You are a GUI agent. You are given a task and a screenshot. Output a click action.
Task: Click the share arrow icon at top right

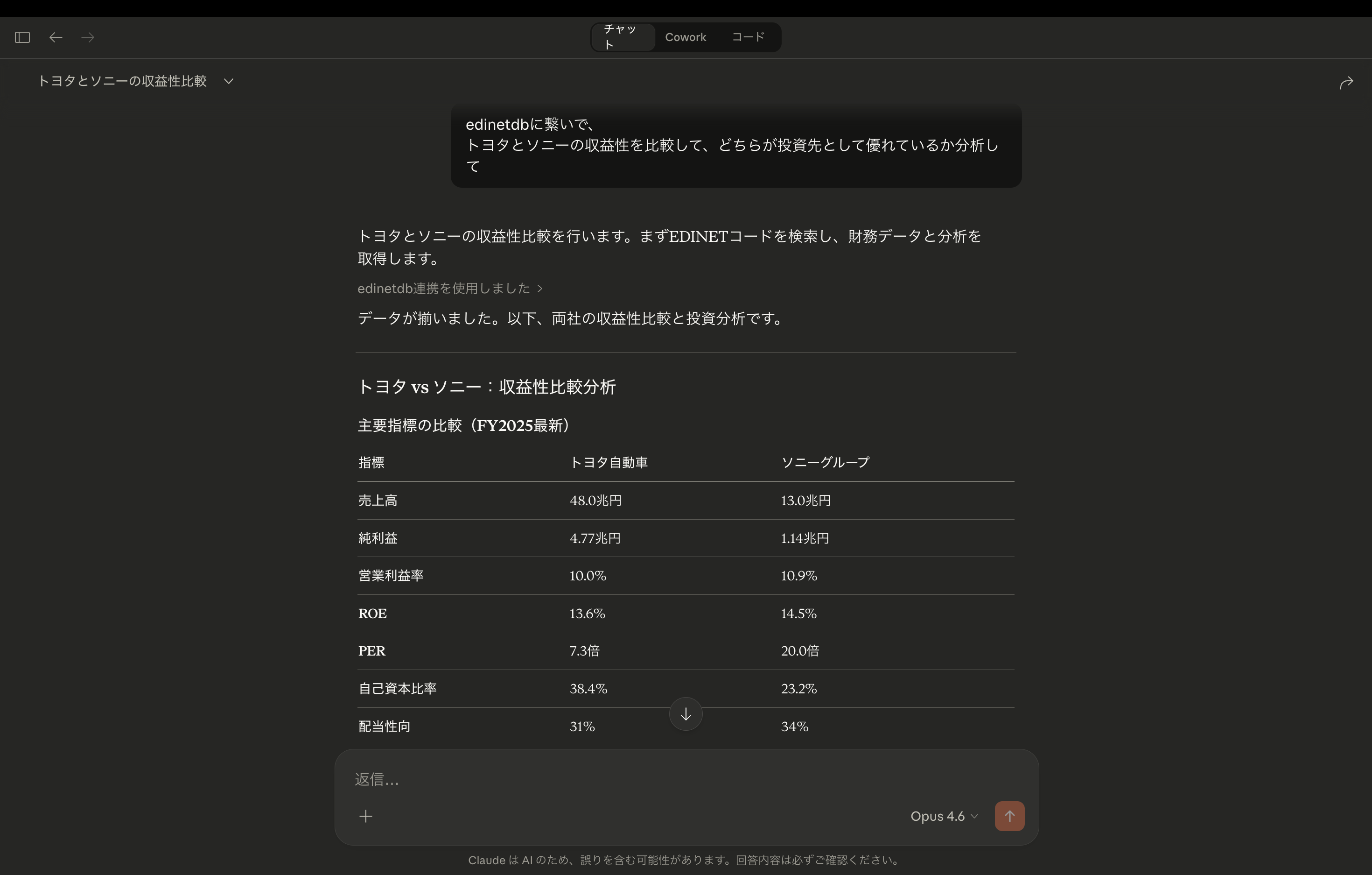[x=1346, y=83]
